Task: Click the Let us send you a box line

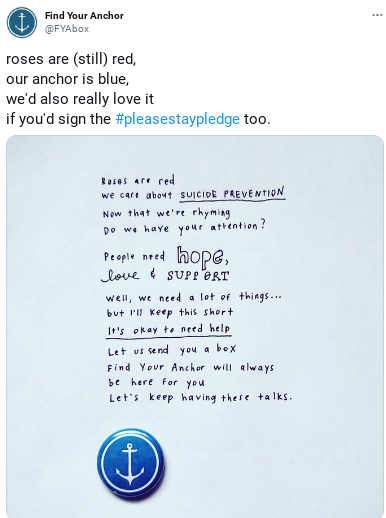Action: (172, 350)
